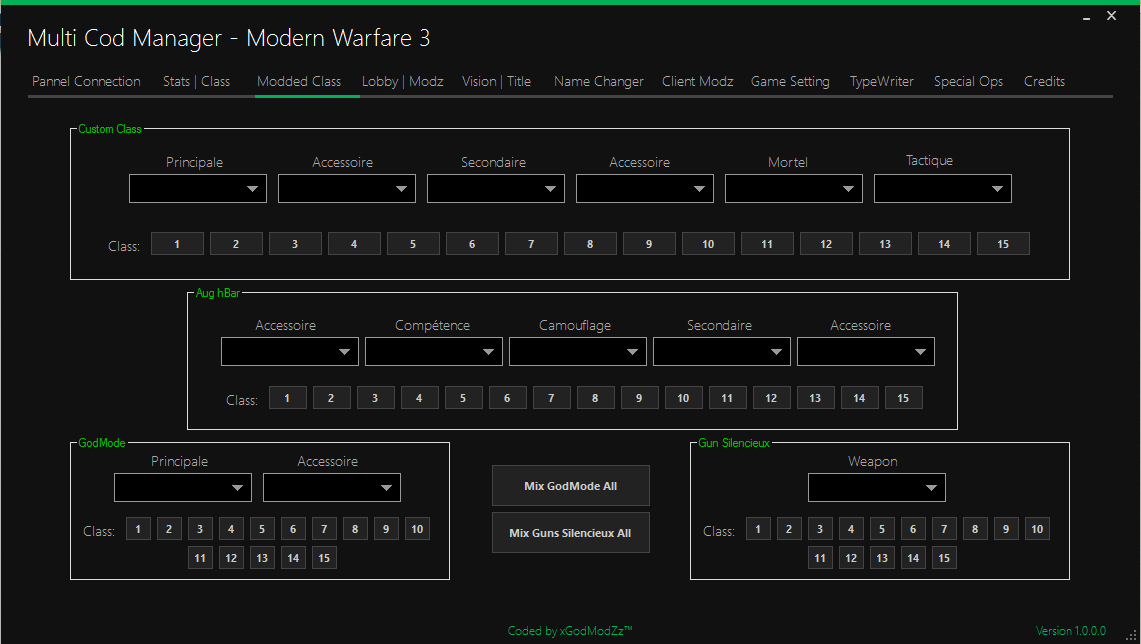The image size is (1141, 644).
Task: Expand the Compétence dropdown in Aug hBar
Action: click(x=434, y=351)
